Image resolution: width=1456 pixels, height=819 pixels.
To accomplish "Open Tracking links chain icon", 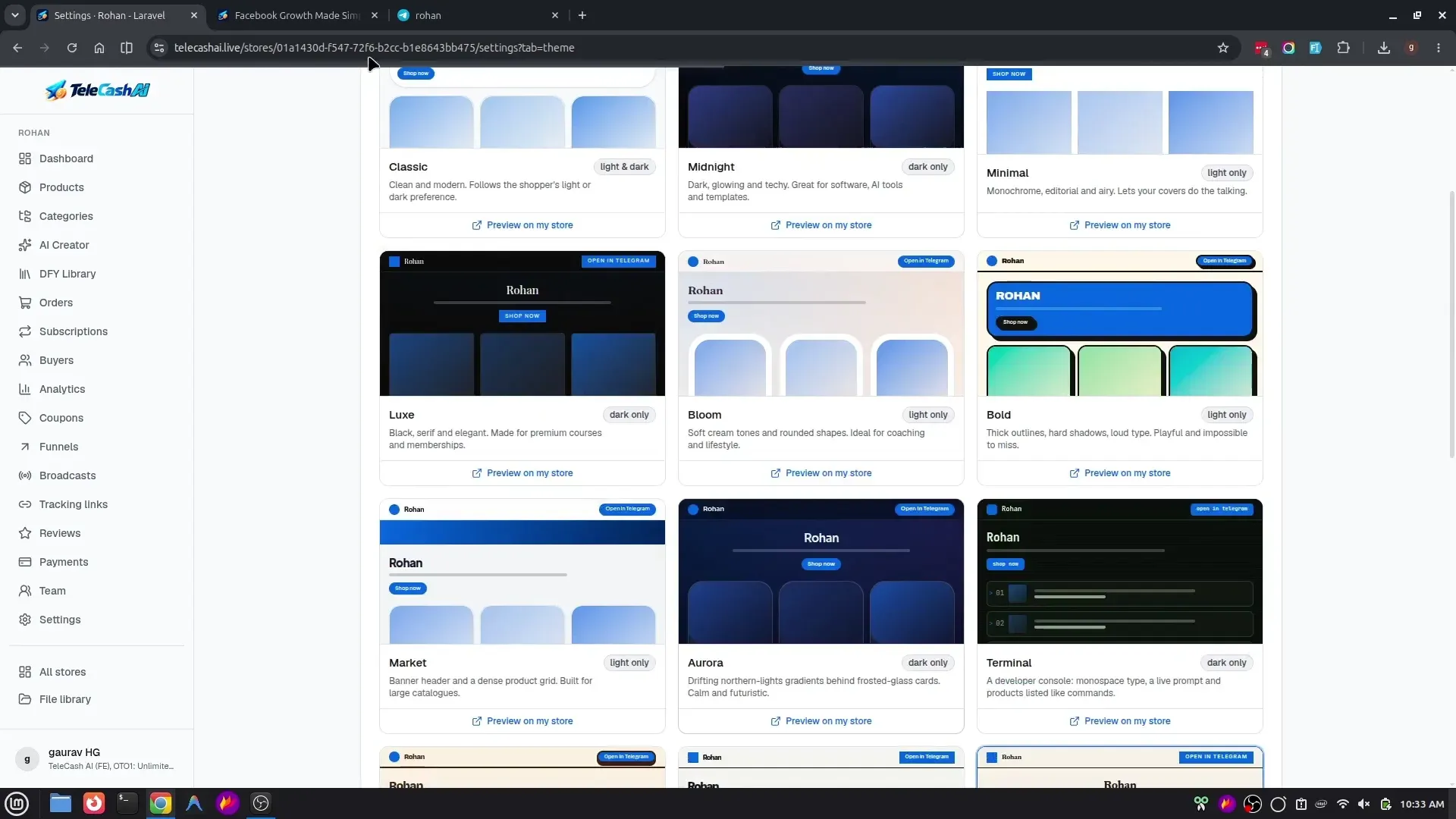I will 25,504.
